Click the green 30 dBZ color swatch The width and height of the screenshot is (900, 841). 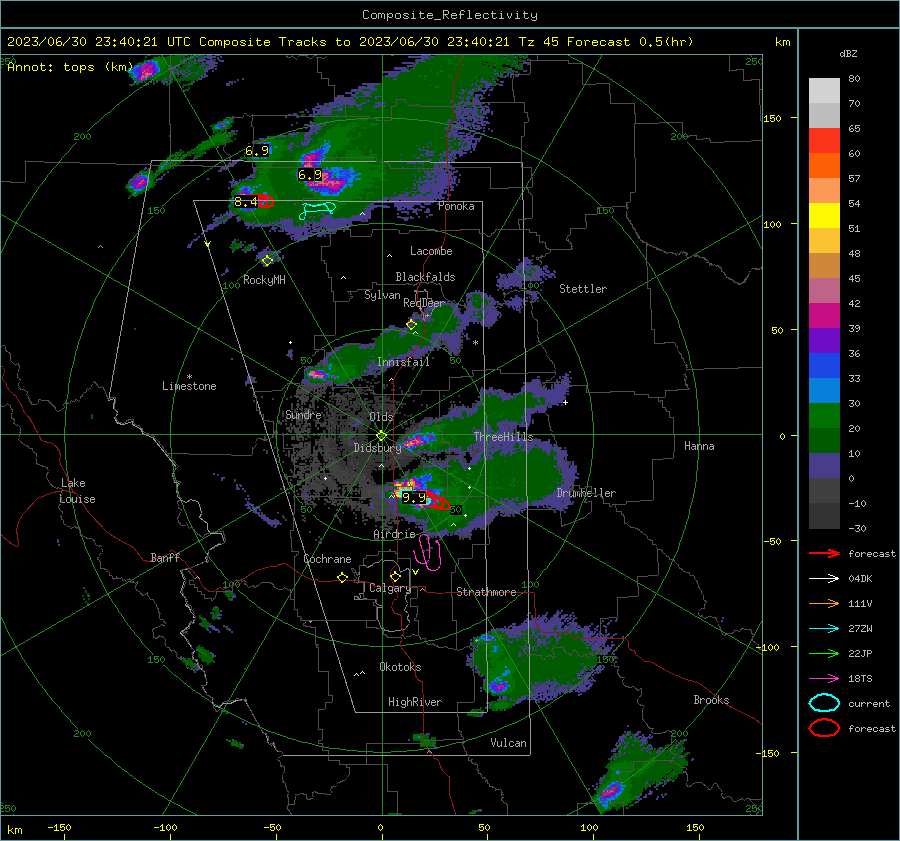pyautogui.click(x=824, y=416)
